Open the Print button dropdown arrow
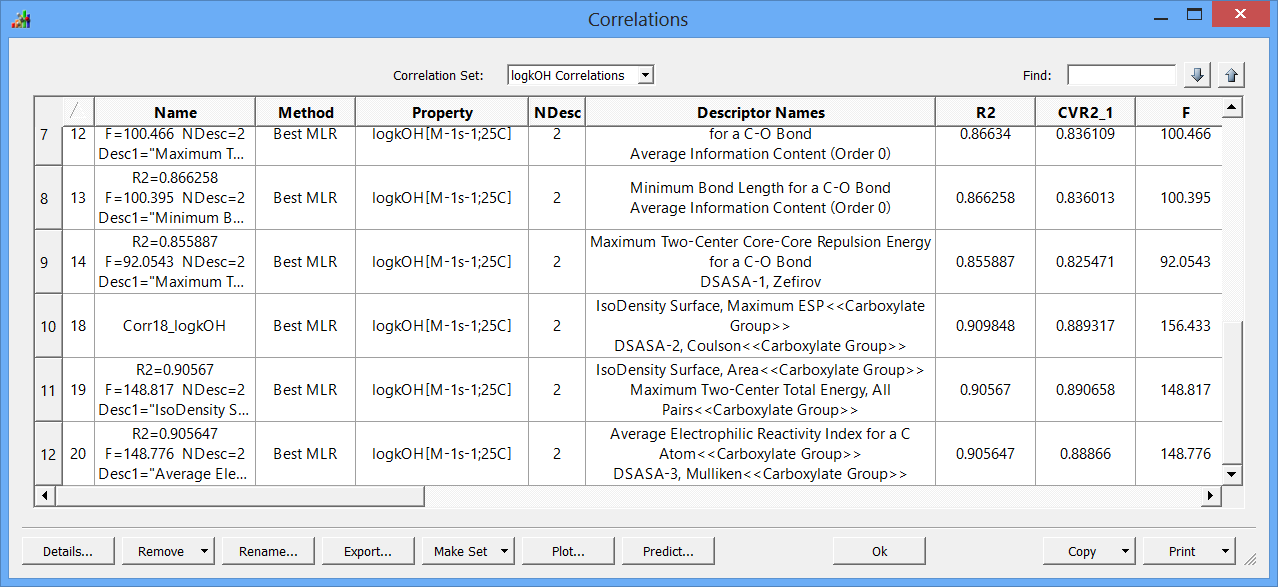This screenshot has width=1278, height=587. pos(1225,551)
